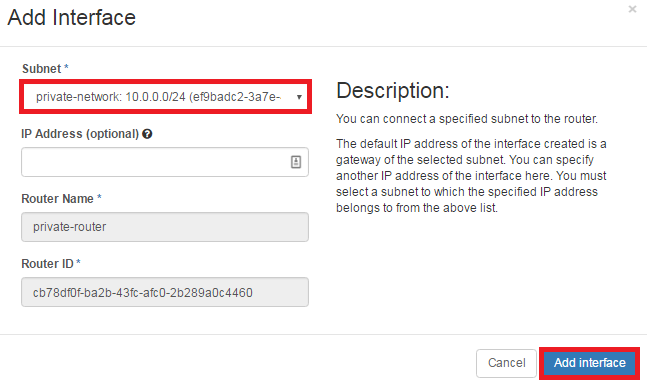
Task: Select the Router ID field with cb78df0f value
Action: click(x=165, y=292)
